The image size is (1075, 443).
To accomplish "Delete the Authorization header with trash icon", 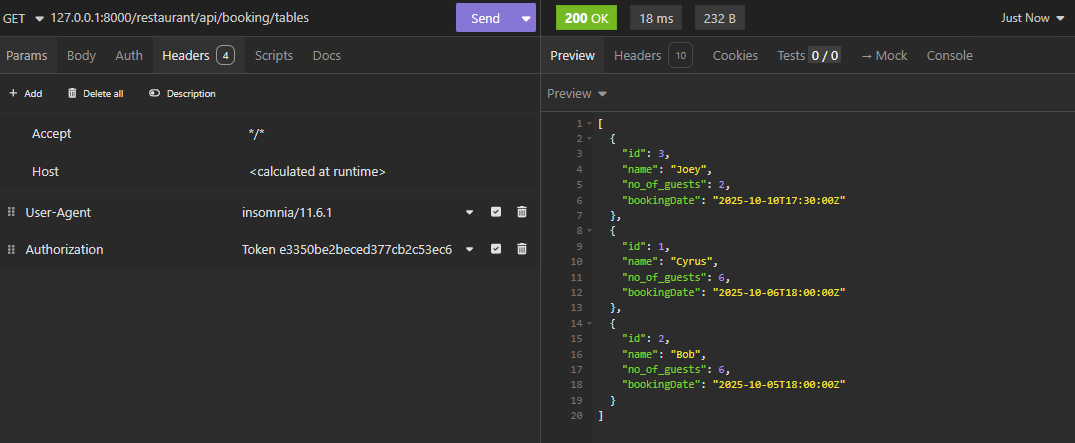I will [x=522, y=249].
